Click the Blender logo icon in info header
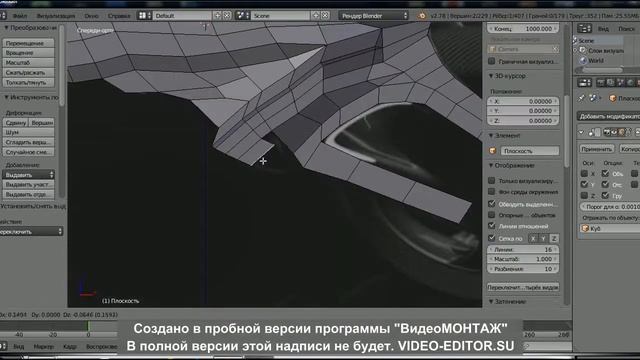 [422, 16]
